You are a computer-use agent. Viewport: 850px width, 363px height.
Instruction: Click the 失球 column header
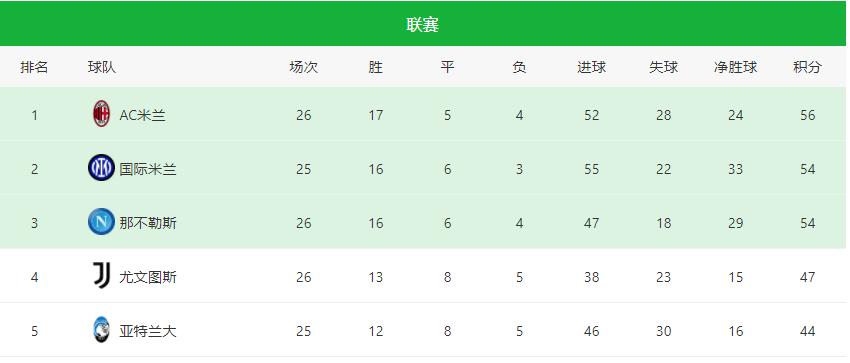pyautogui.click(x=664, y=67)
